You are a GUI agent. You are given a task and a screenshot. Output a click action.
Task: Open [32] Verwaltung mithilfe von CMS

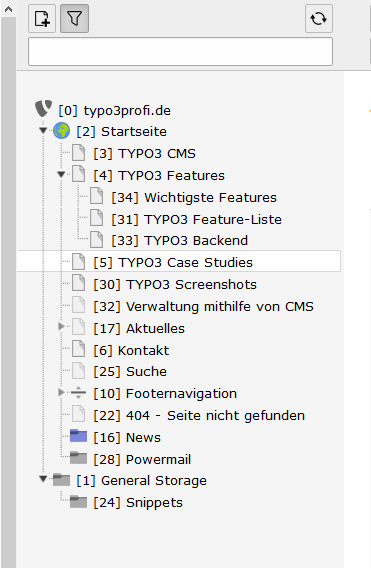point(203,306)
